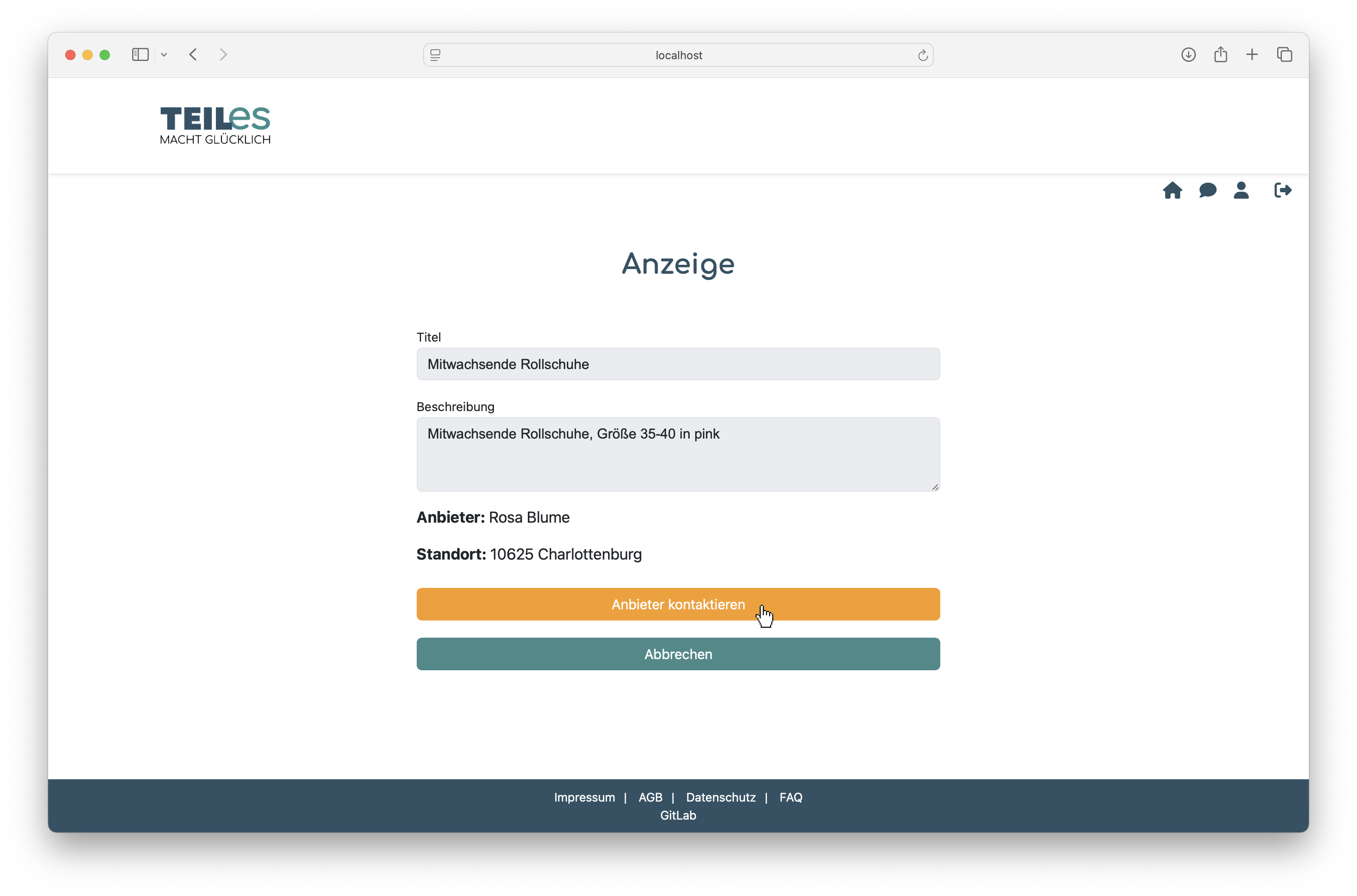1357x896 pixels.
Task: Go to the home page icon
Action: (x=1172, y=190)
